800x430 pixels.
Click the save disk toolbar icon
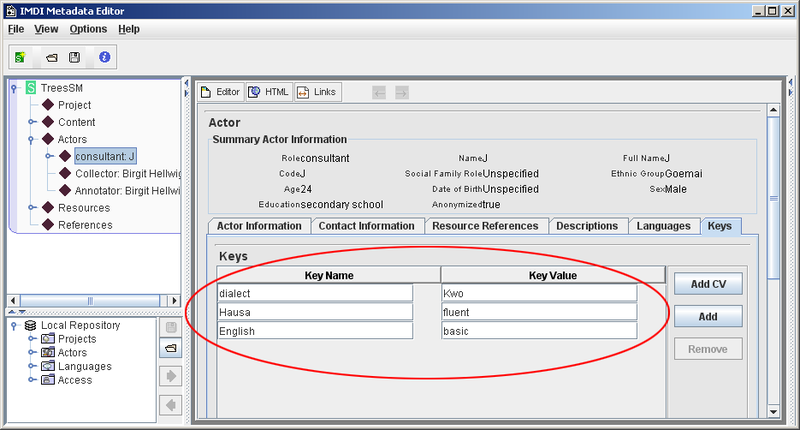click(75, 58)
